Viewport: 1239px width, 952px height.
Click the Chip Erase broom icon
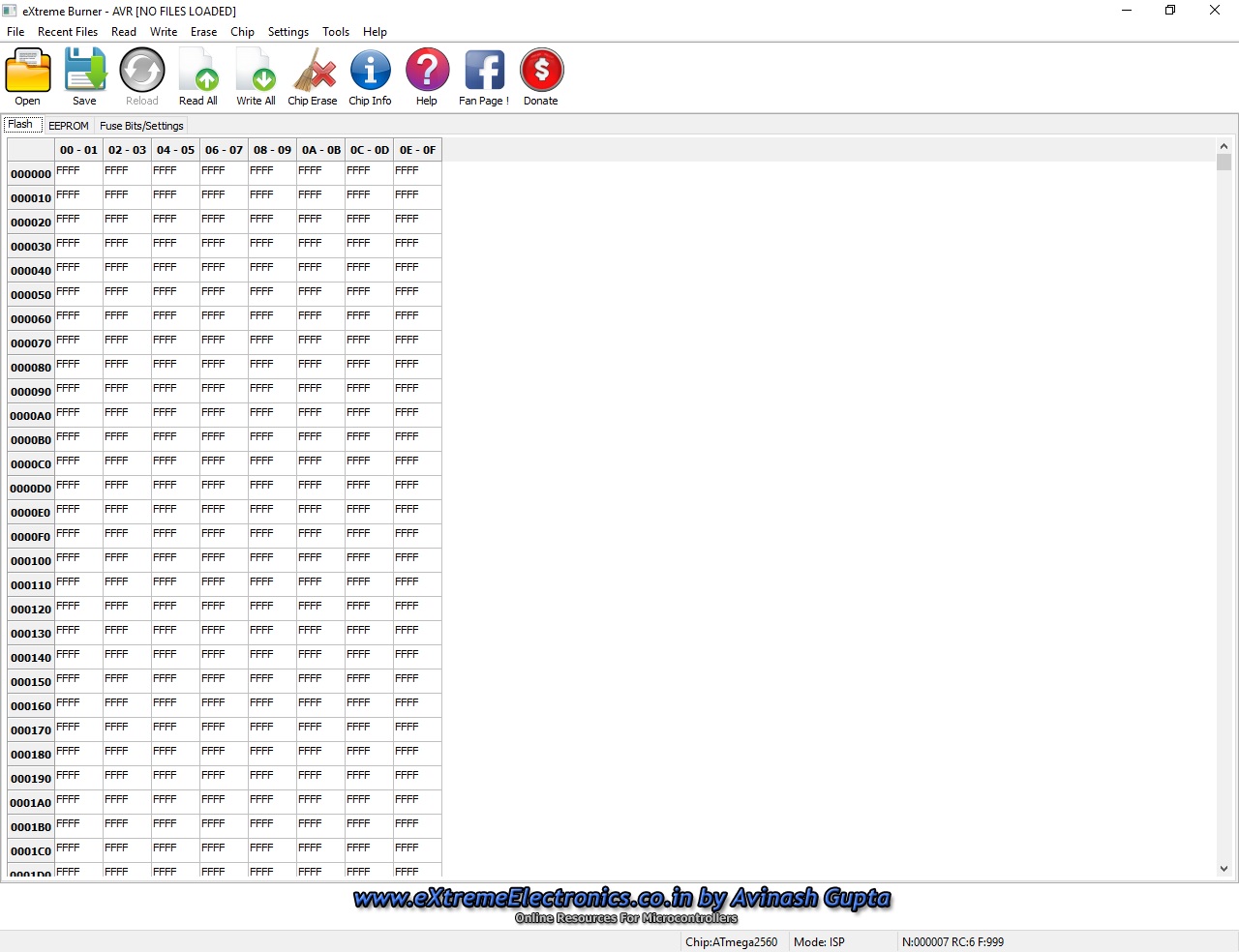pos(313,72)
